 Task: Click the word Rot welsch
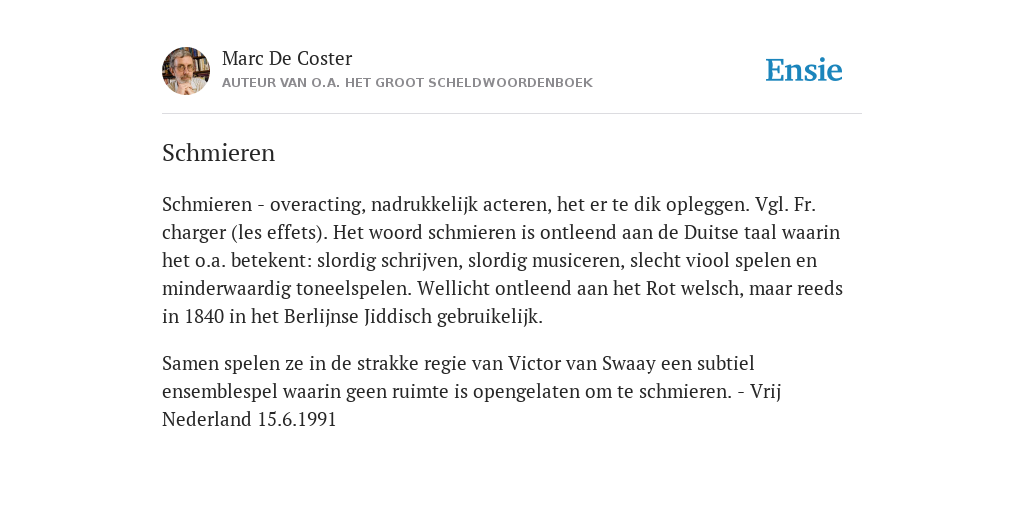694,289
